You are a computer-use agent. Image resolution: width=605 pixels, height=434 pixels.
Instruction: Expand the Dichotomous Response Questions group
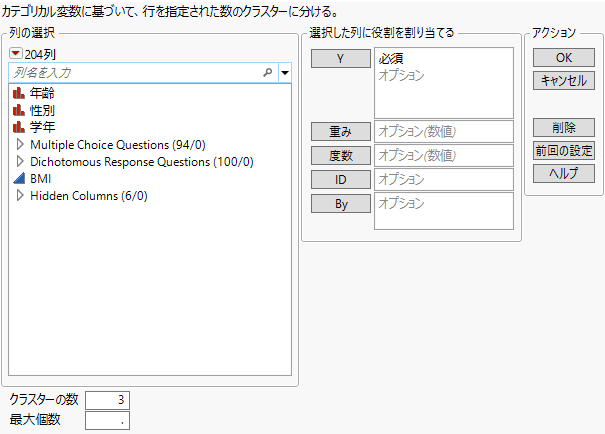(20, 162)
